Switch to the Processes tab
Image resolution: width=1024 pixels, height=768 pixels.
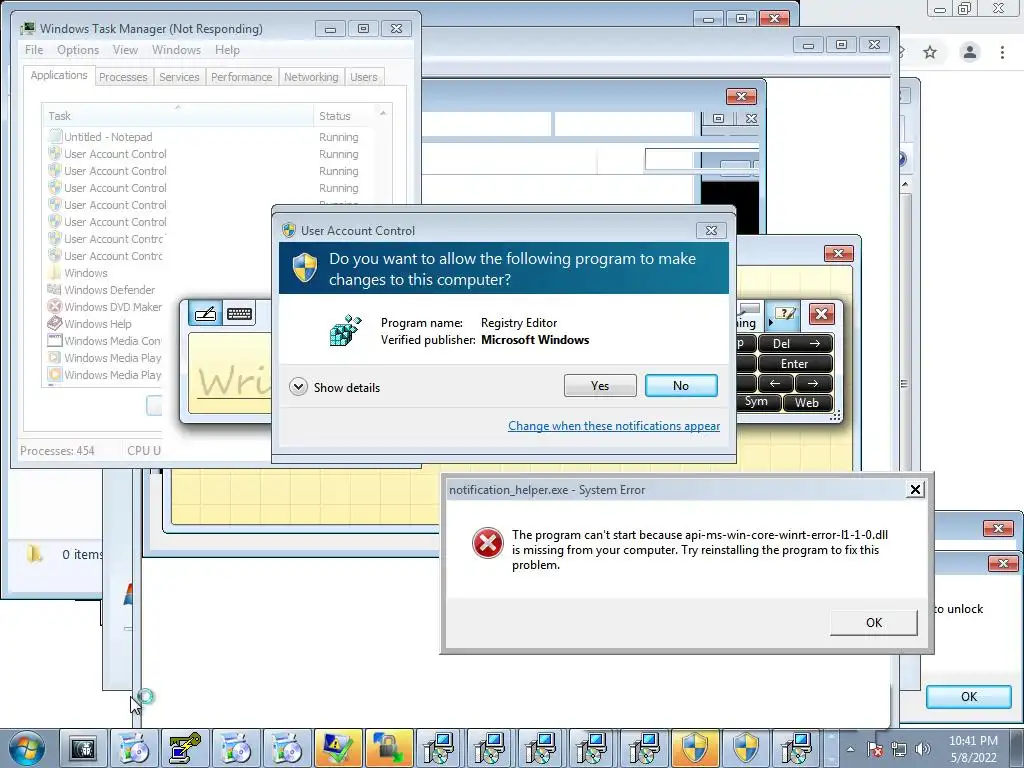tap(123, 77)
